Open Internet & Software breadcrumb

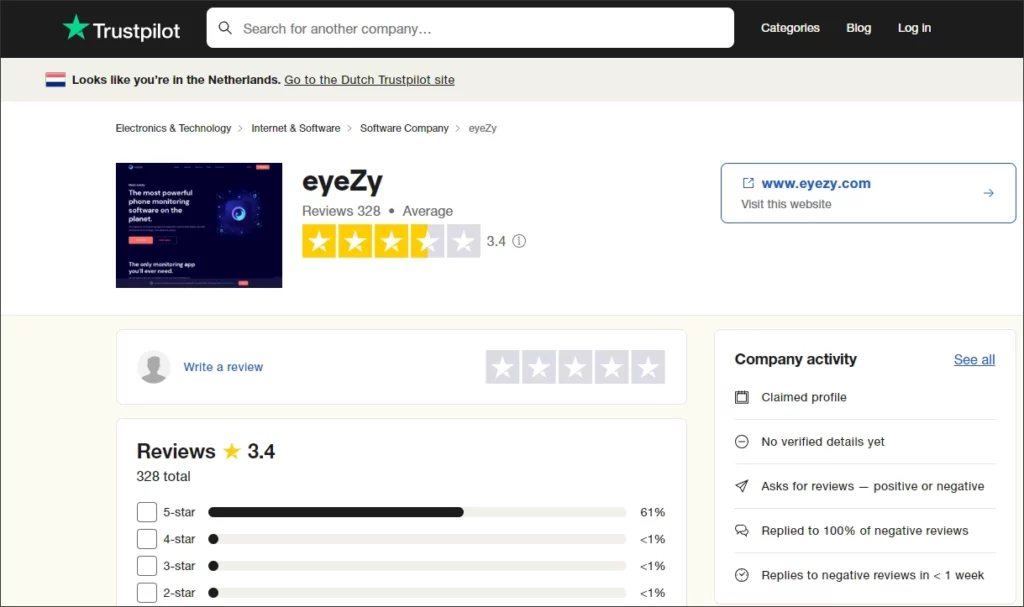click(x=295, y=128)
